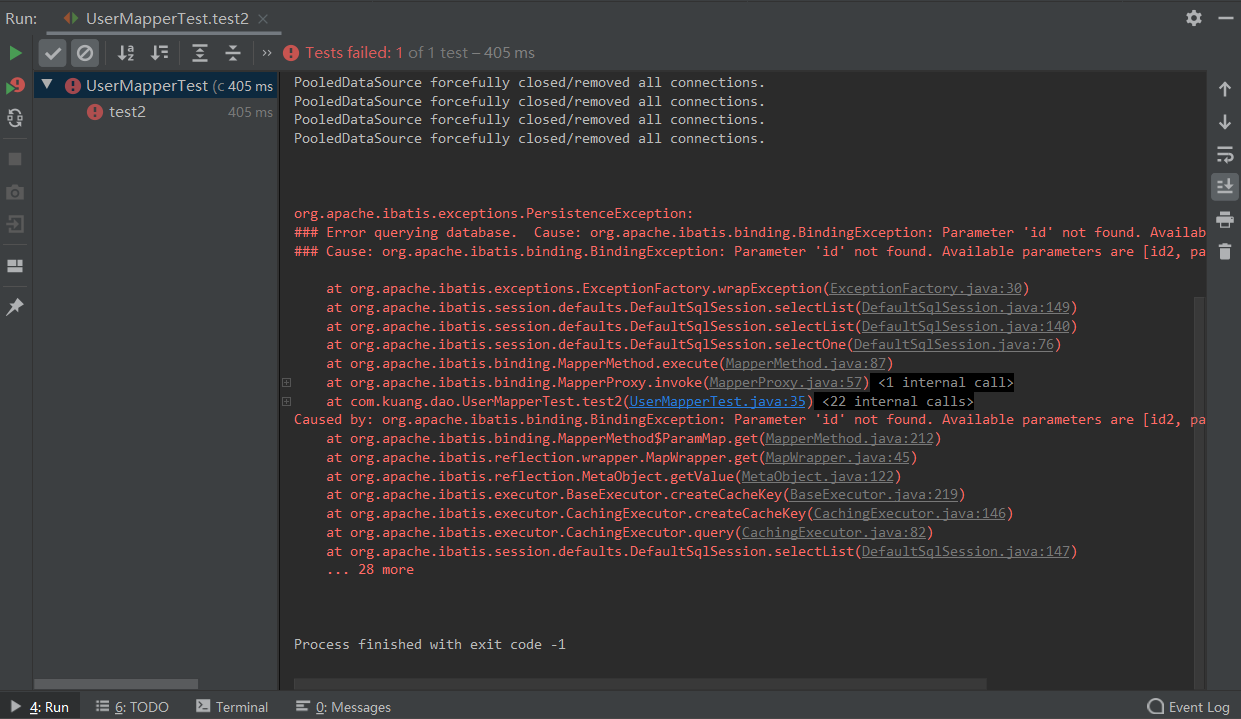
Task: Click the Exit icon in the left sidebar
Action: 15,224
